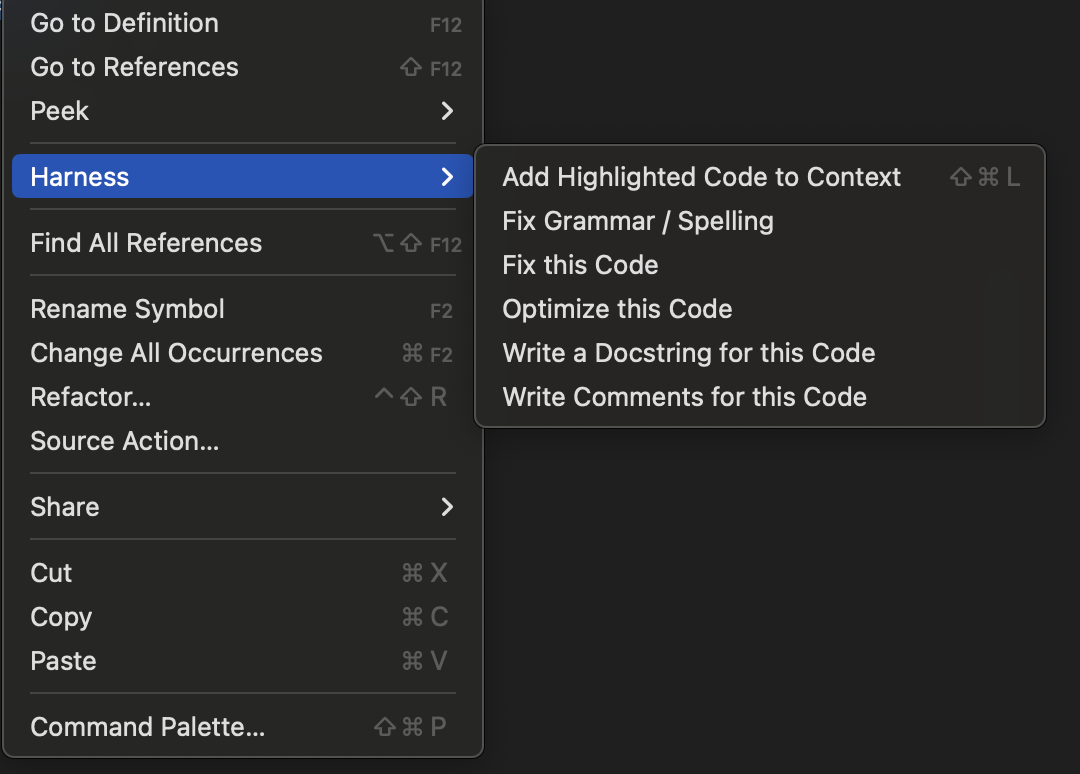The height and width of the screenshot is (774, 1080).
Task: Paste from clipboard
Action: [x=62, y=661]
